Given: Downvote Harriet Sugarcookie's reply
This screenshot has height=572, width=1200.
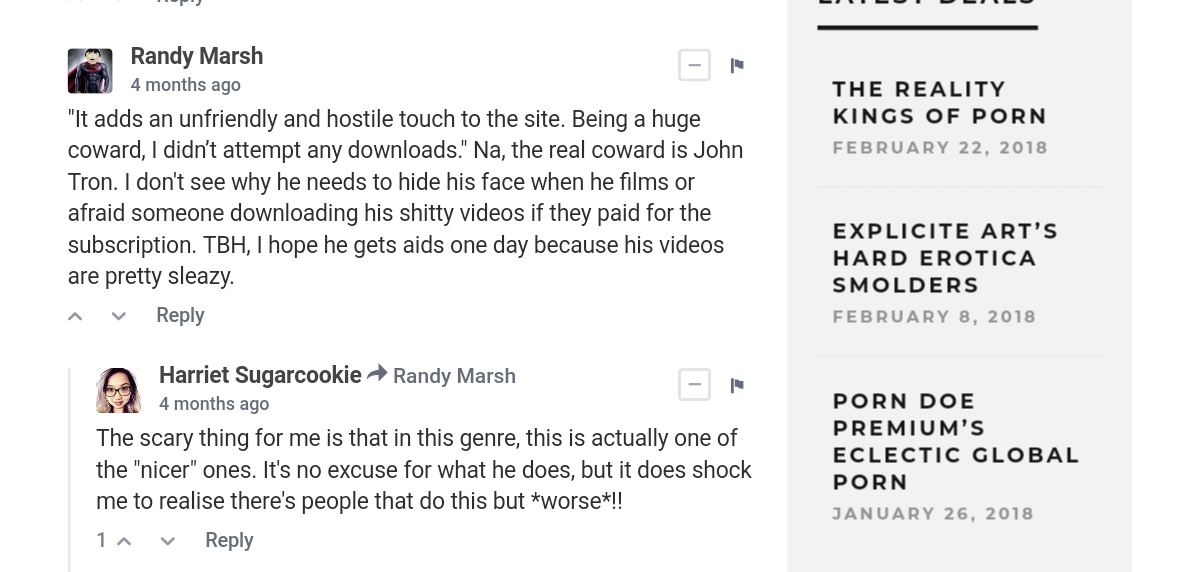Looking at the screenshot, I should click(x=168, y=541).
